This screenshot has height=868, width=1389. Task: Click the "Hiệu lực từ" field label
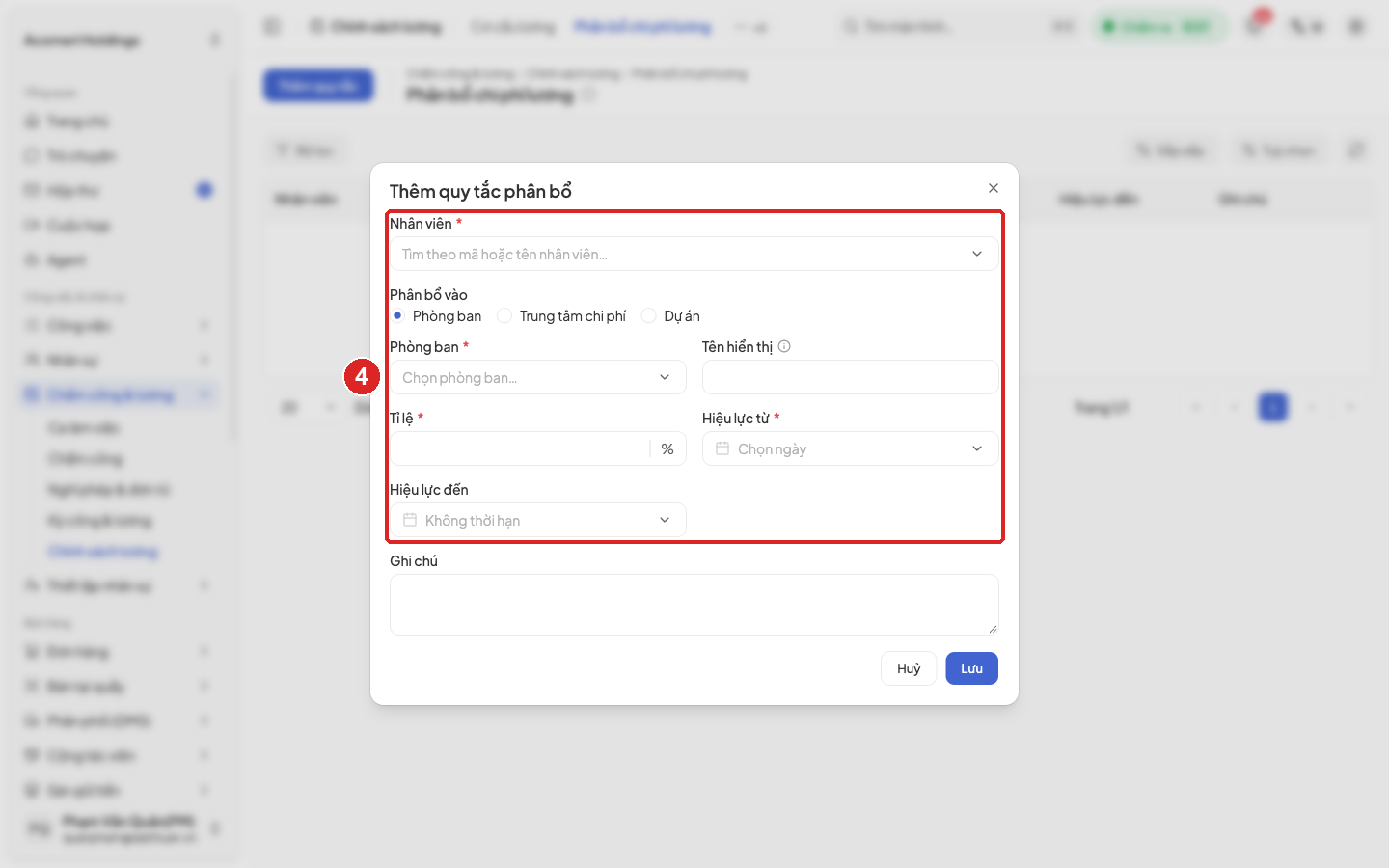[736, 419]
